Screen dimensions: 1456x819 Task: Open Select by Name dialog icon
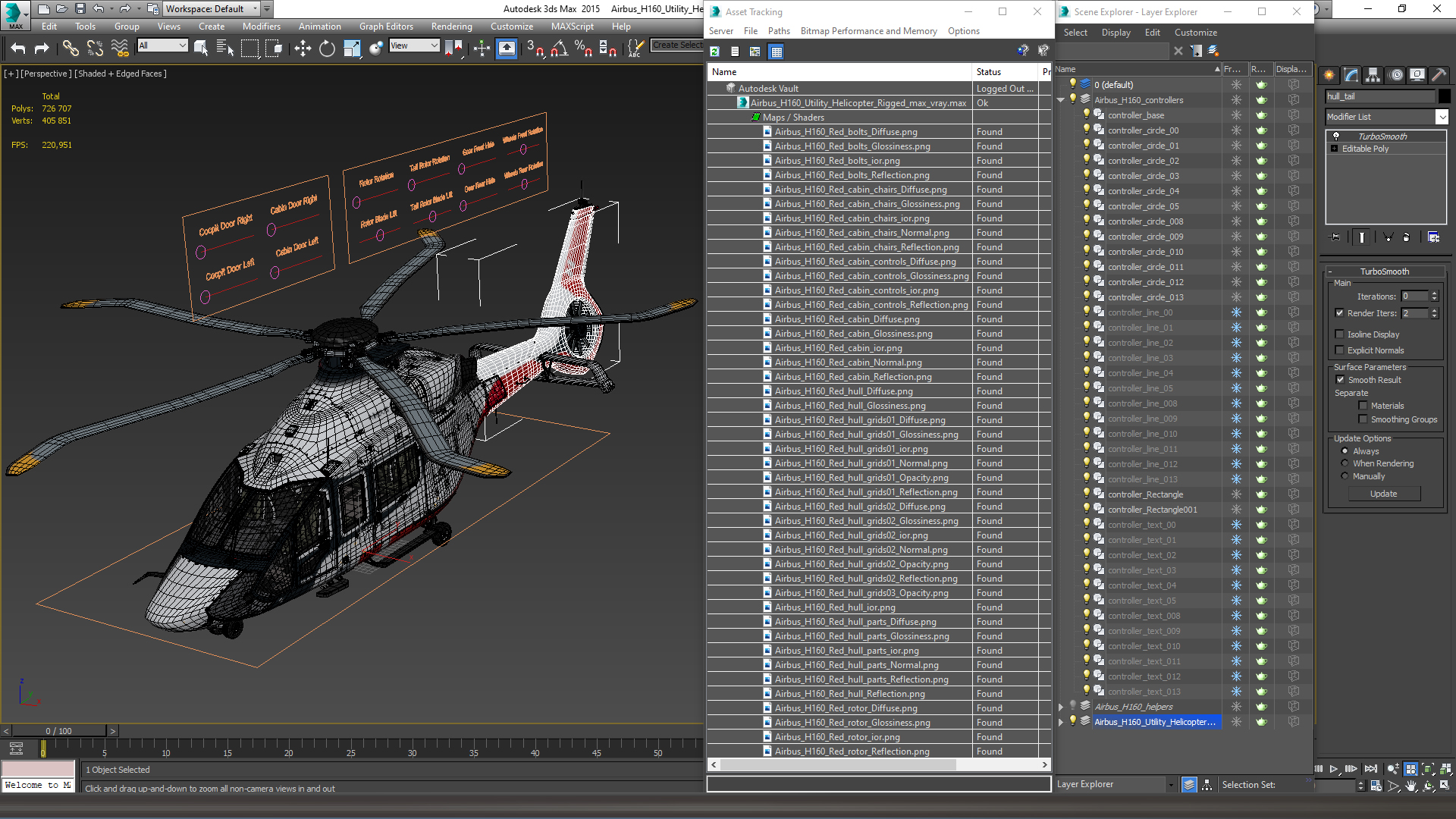[225, 49]
